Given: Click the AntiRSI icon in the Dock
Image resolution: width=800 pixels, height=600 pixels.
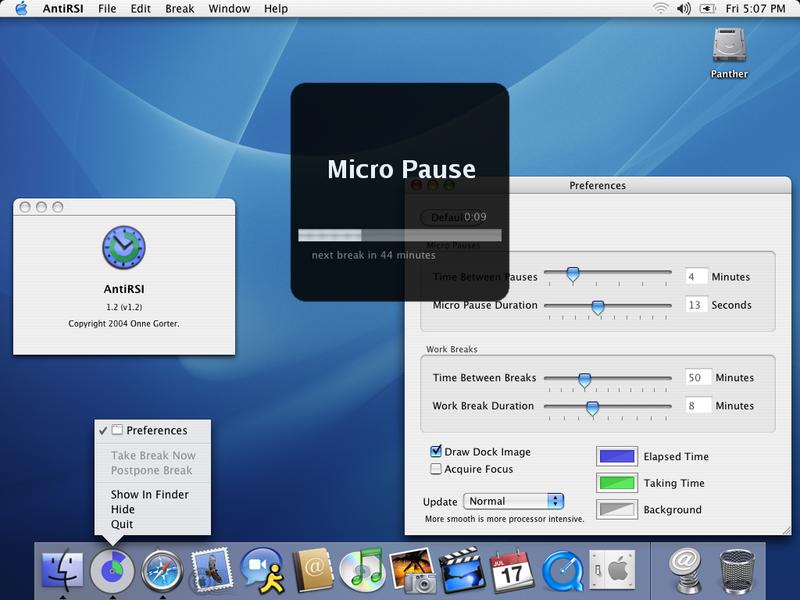Looking at the screenshot, I should coord(112,570).
